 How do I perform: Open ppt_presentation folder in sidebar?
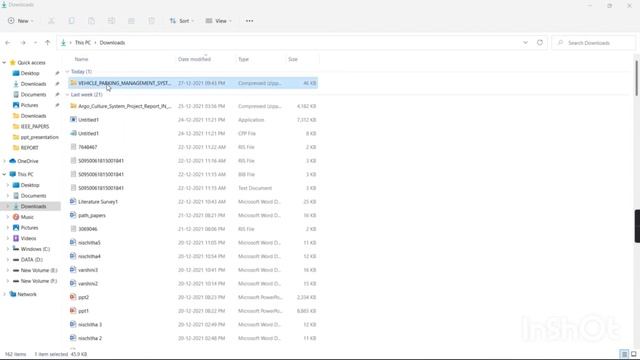(x=39, y=137)
